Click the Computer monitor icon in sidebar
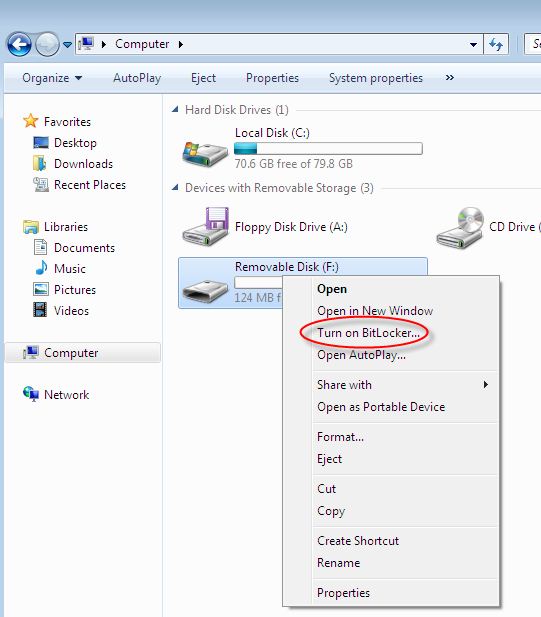Viewport: 541px width, 617px height. click(31, 352)
